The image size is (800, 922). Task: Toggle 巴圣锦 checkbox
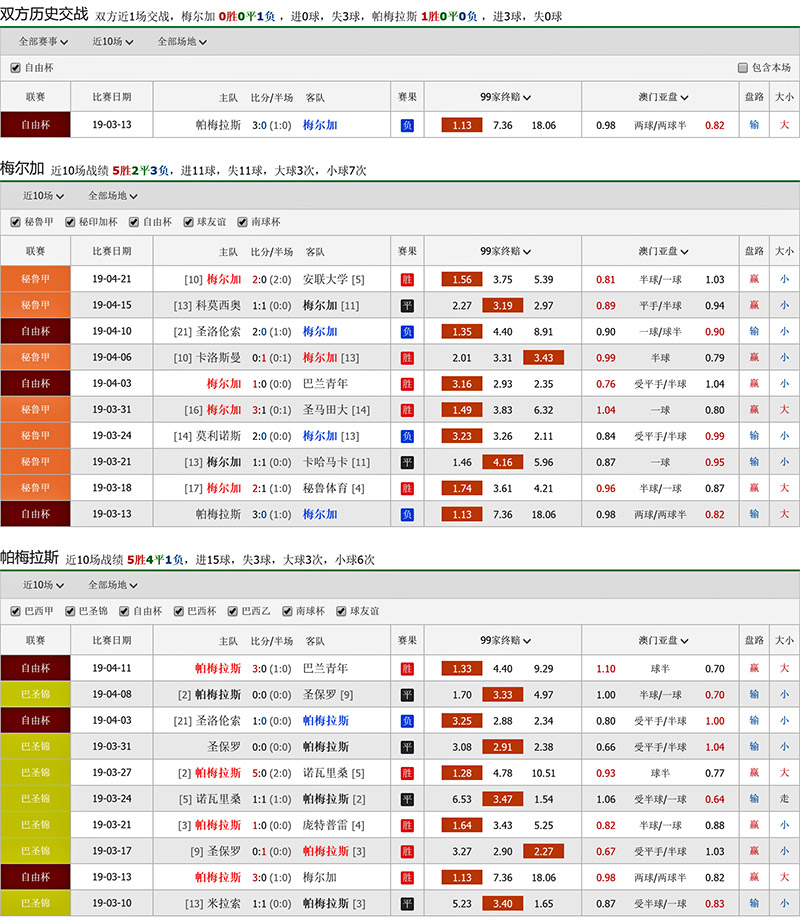click(70, 612)
